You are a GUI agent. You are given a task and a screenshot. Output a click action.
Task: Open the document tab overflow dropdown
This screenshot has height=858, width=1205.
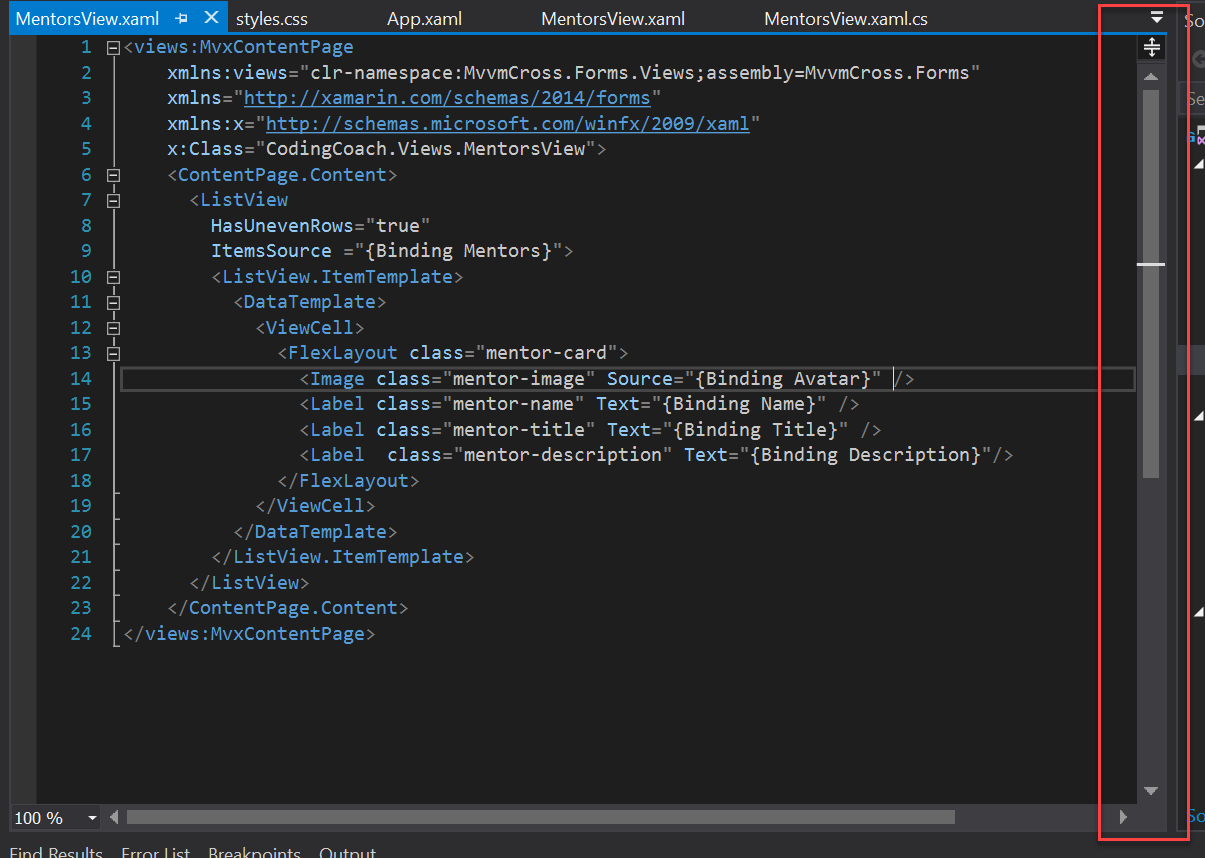tap(1157, 17)
